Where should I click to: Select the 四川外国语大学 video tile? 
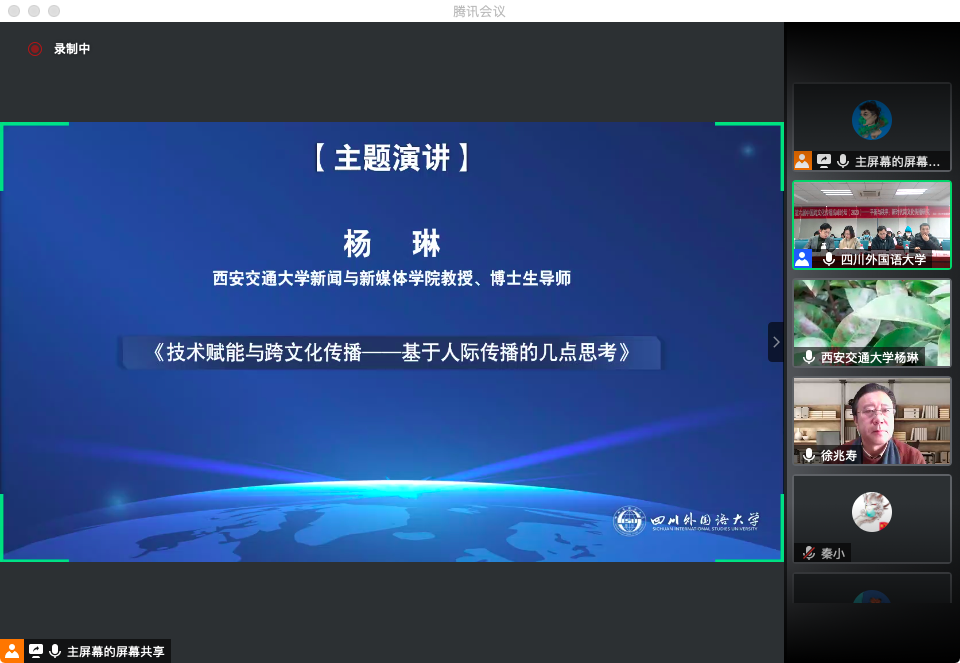871,220
